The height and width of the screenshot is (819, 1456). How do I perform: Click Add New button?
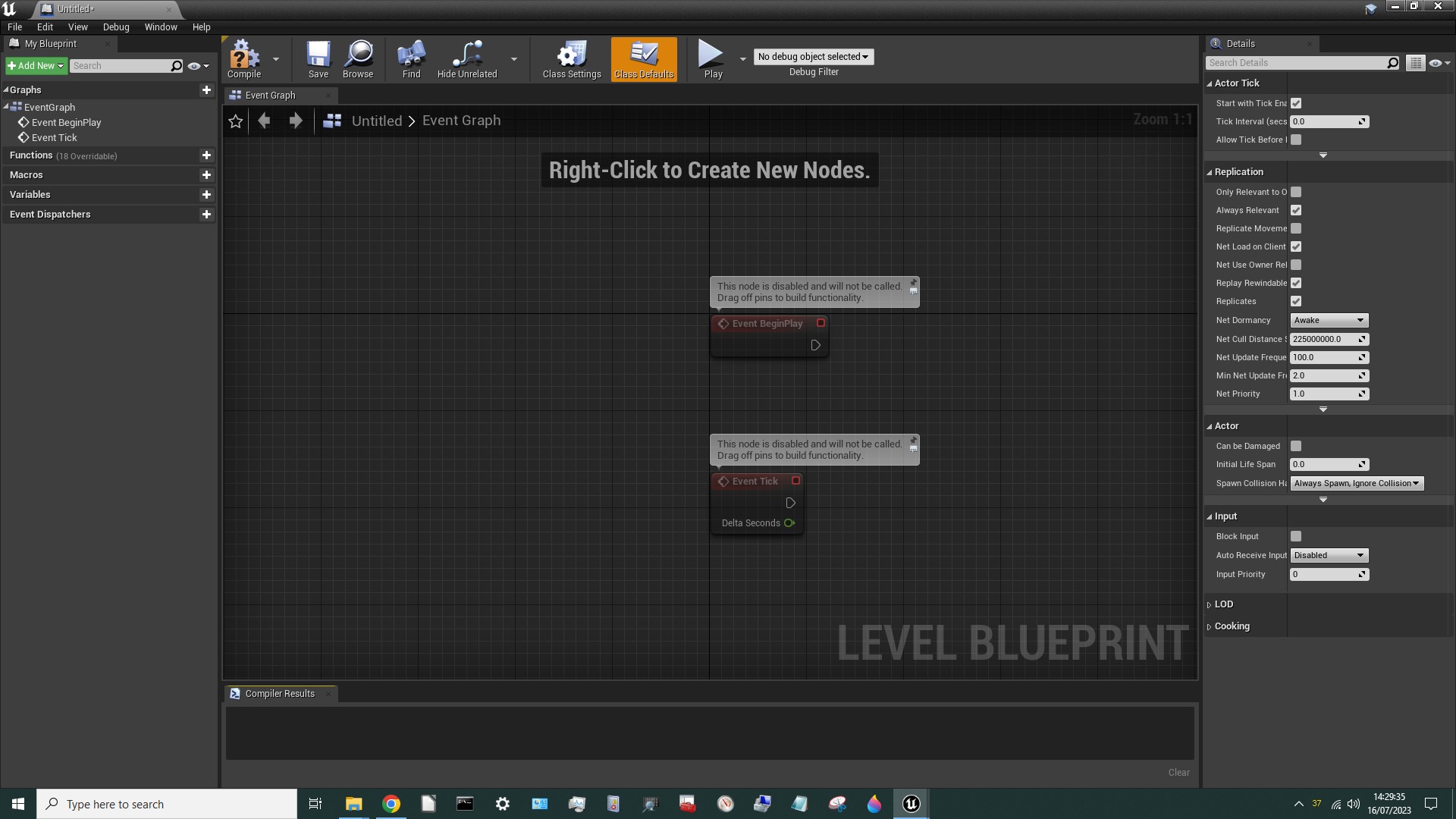coord(36,66)
